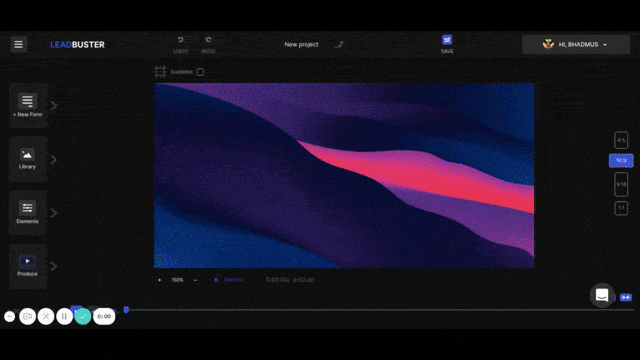Image resolution: width=640 pixels, height=360 pixels.
Task: Expand the New Form arrow
Action: [54, 105]
